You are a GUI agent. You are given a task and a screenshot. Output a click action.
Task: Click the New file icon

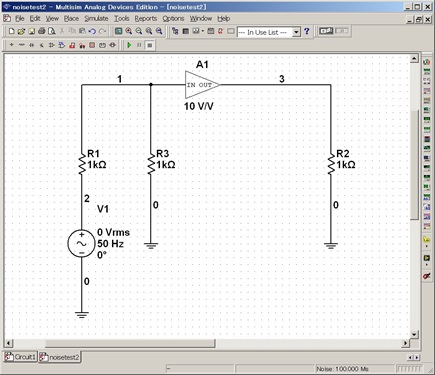pyautogui.click(x=11, y=31)
